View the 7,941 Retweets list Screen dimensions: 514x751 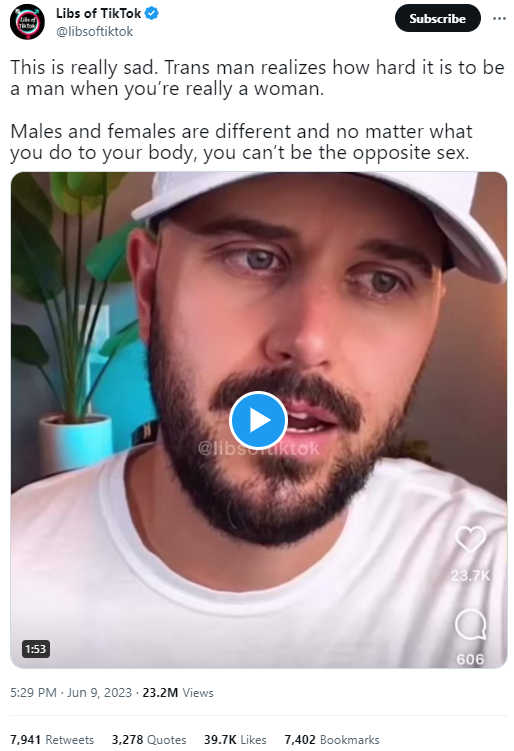point(52,740)
